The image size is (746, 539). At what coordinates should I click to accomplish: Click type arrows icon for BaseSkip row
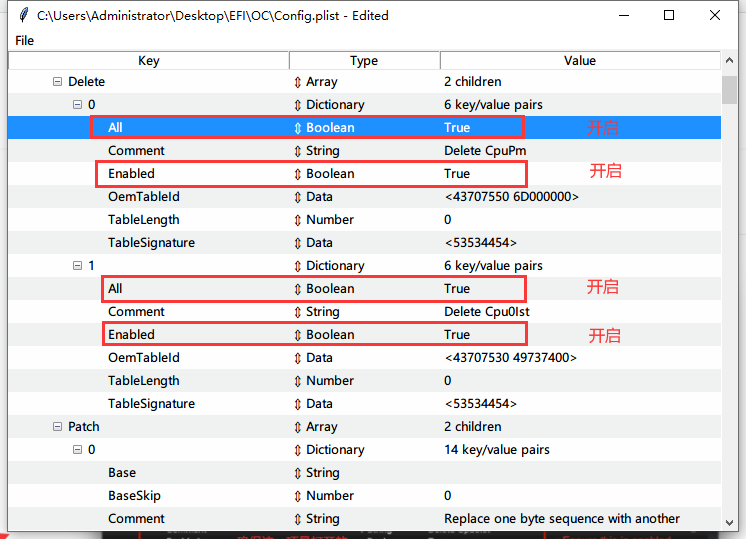coord(297,496)
